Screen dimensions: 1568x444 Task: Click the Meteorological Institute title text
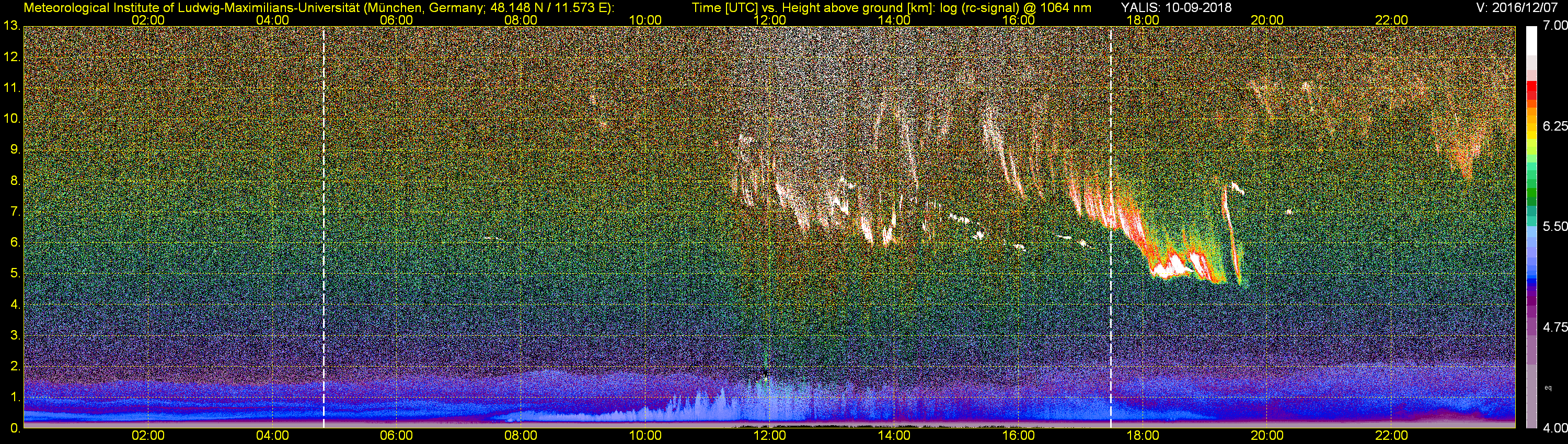click(319, 7)
